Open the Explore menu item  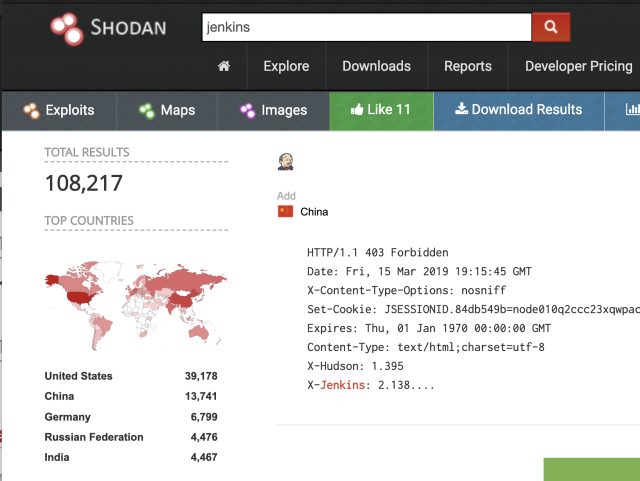(x=286, y=66)
